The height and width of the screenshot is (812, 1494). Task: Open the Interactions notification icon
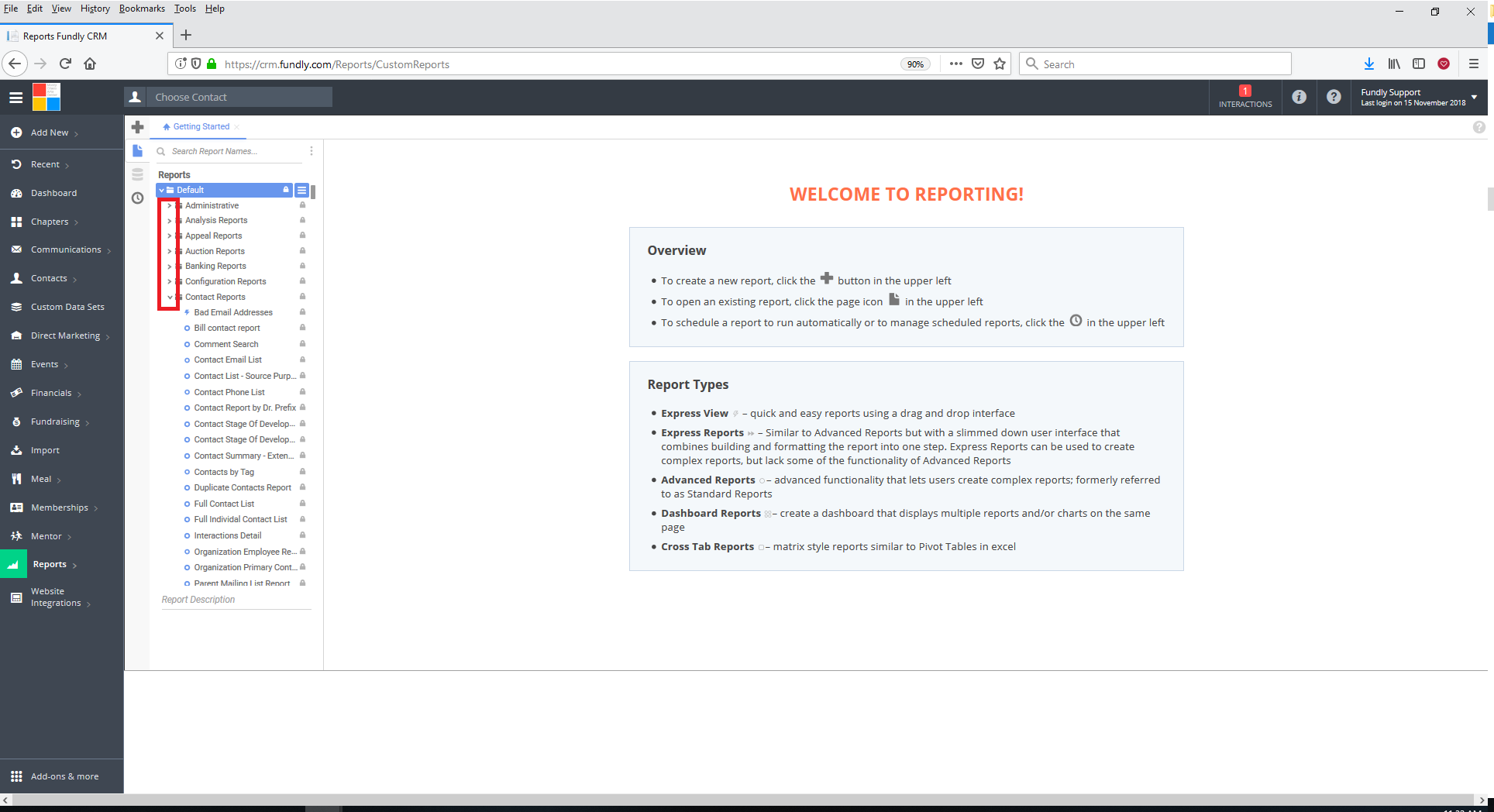(x=1244, y=97)
